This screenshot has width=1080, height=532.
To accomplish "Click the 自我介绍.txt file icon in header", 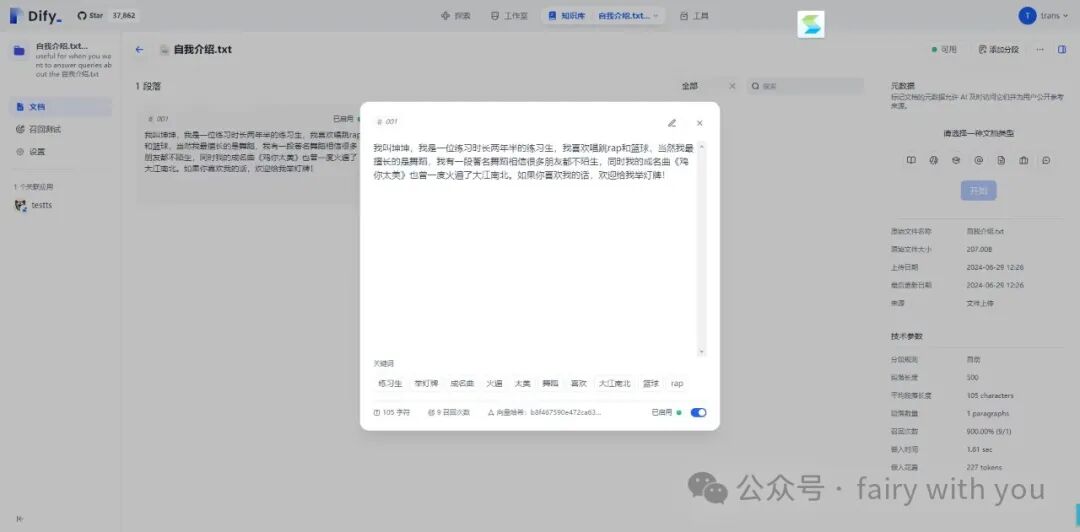I will 164,50.
